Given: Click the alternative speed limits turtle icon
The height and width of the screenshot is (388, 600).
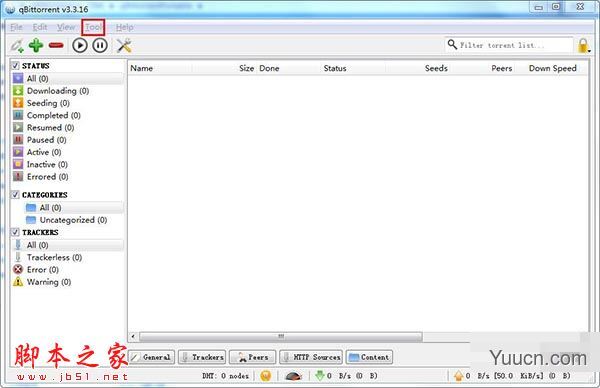Looking at the screenshot, I should click(x=294, y=376).
